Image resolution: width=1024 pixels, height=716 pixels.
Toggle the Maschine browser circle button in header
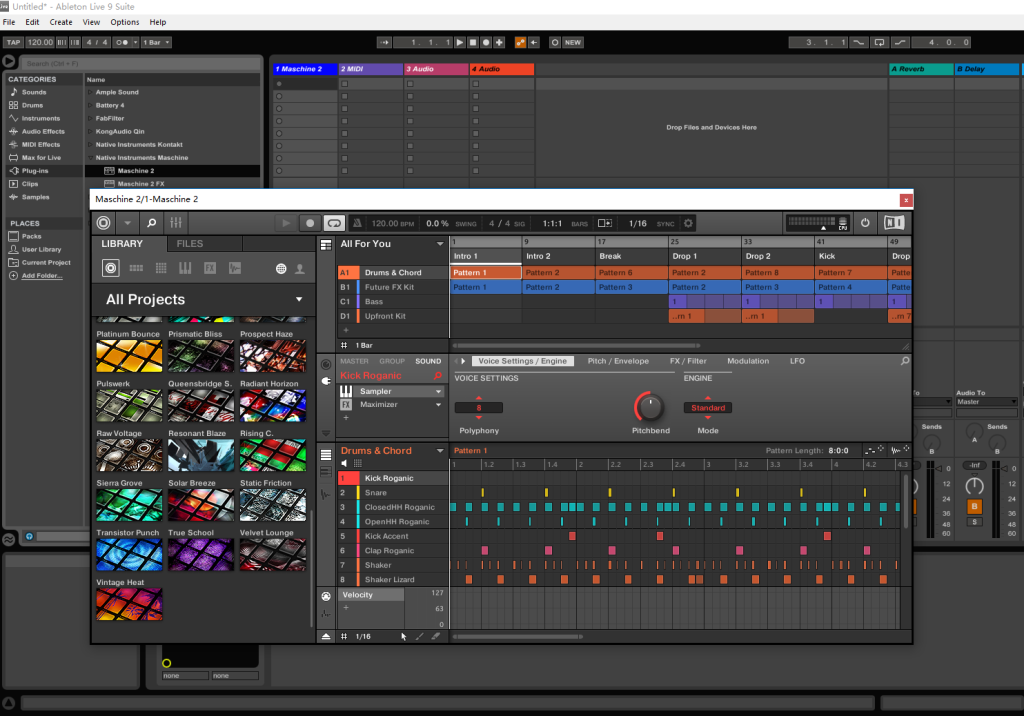click(103, 223)
